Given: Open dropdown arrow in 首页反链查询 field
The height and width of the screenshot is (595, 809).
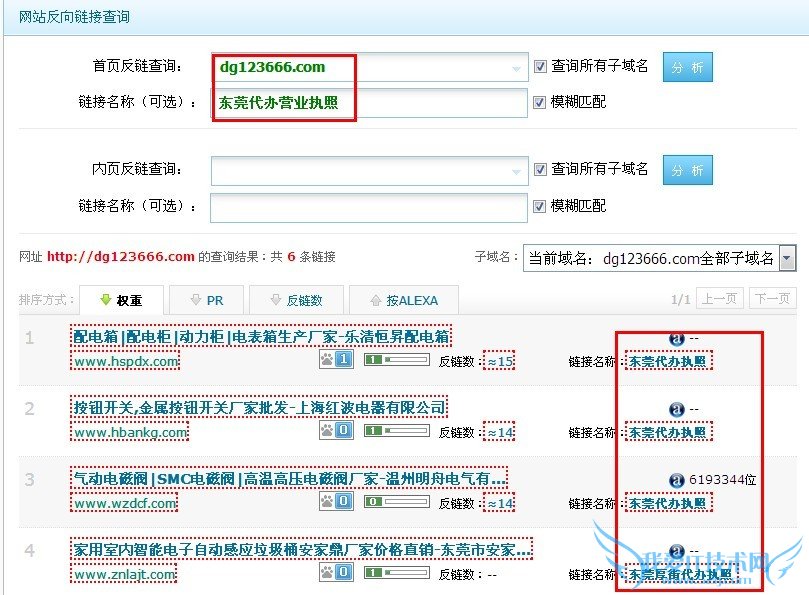Looking at the screenshot, I should [x=516, y=69].
